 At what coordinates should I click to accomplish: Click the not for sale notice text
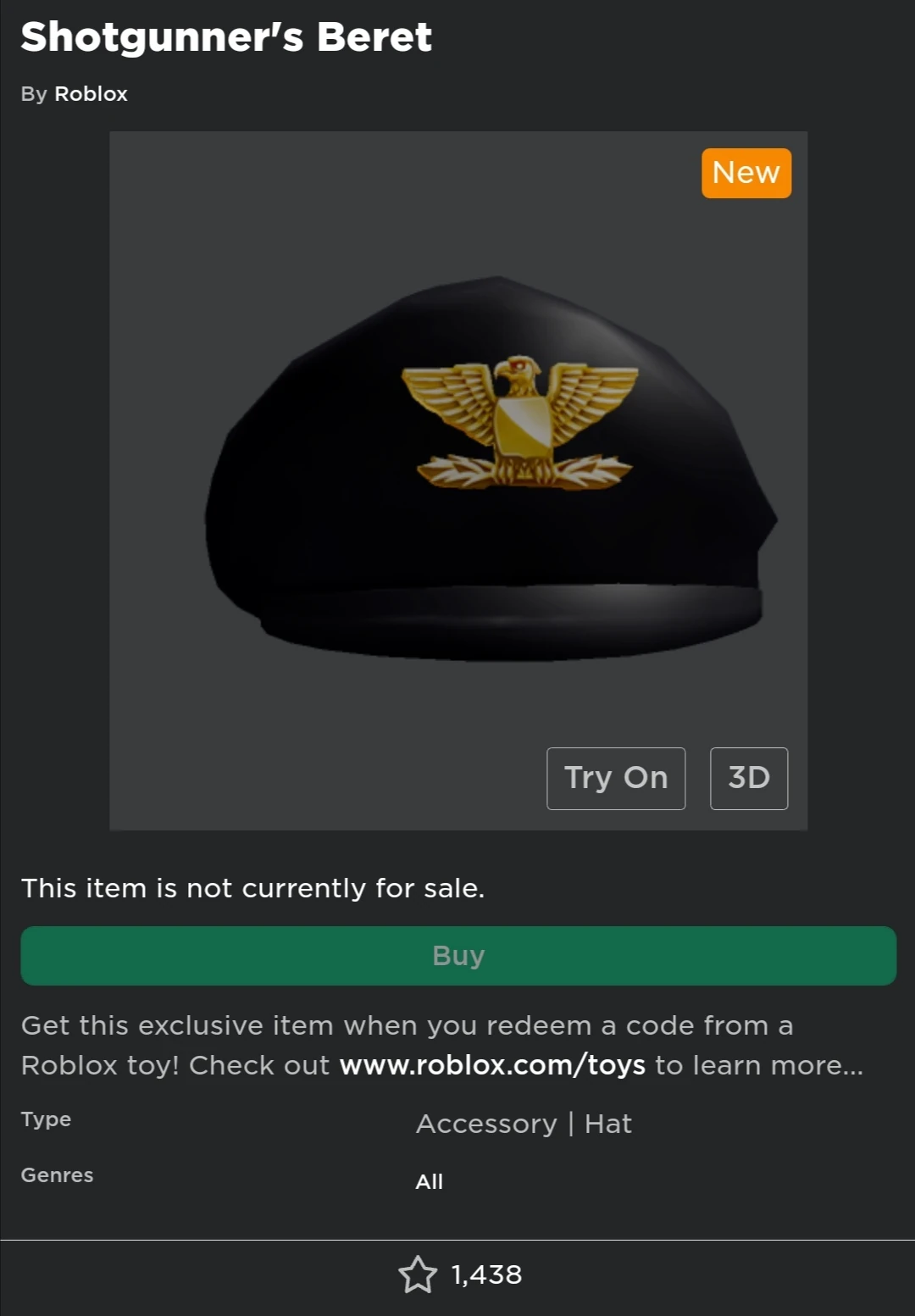[252, 888]
